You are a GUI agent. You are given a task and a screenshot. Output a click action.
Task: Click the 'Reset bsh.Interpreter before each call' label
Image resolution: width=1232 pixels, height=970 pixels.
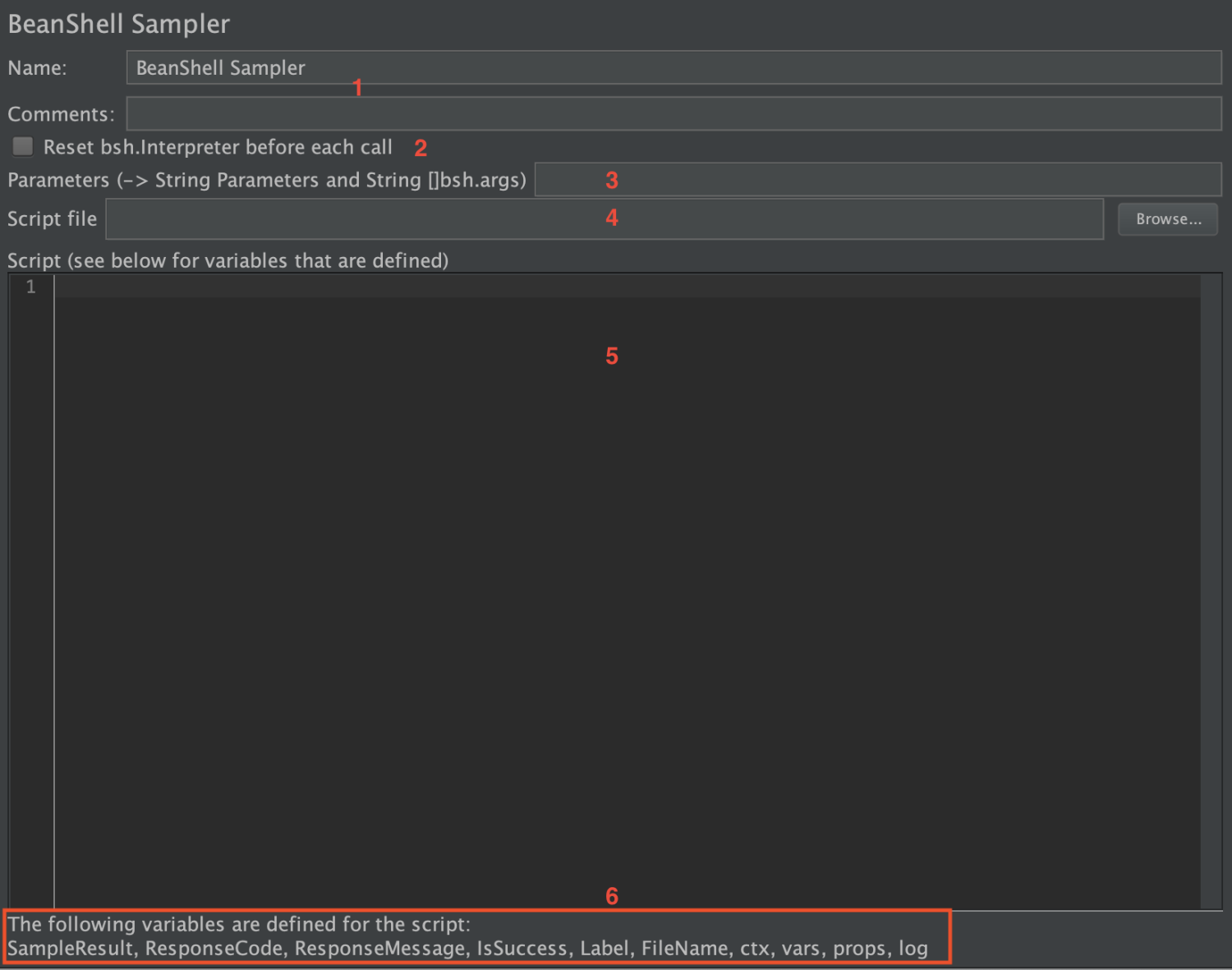coord(218,147)
